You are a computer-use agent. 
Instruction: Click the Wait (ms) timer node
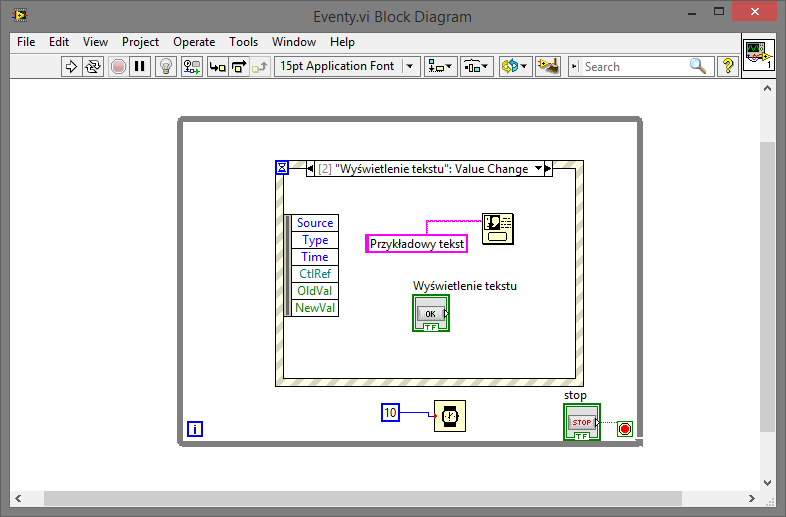point(449,415)
